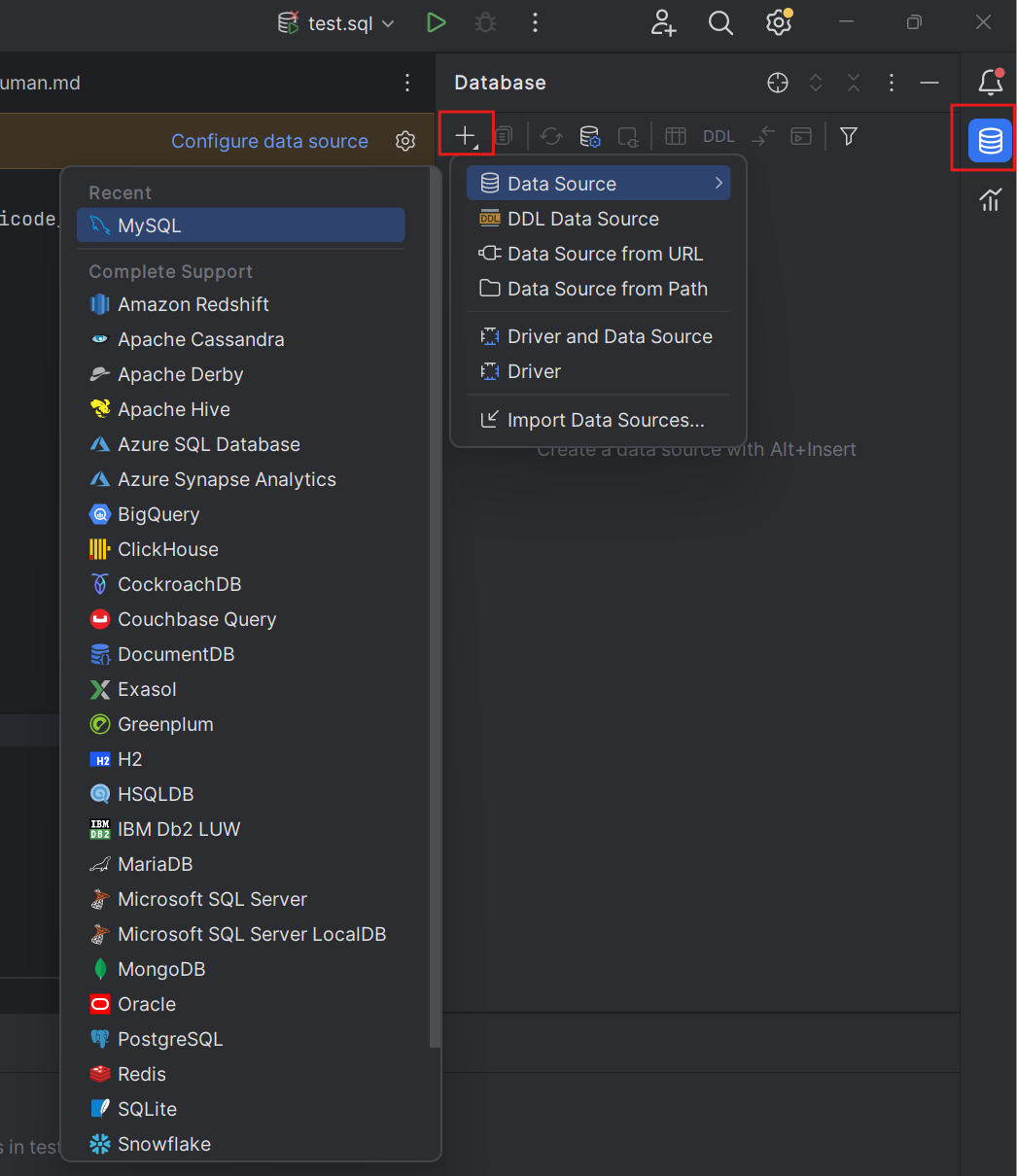Click the data source list scrollbar

tap(435, 607)
